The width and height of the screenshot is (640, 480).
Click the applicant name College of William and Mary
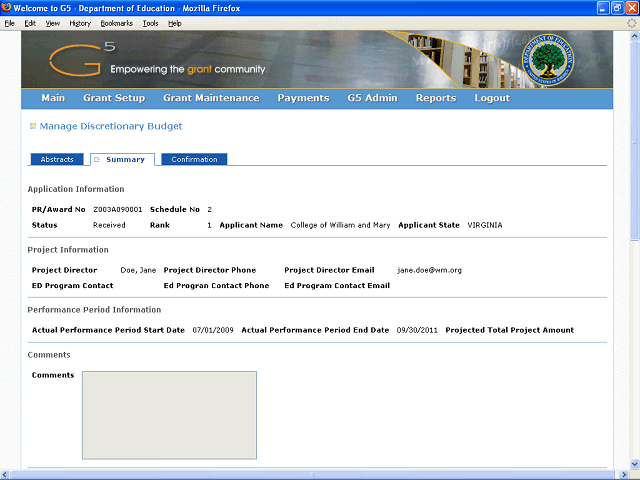340,225
